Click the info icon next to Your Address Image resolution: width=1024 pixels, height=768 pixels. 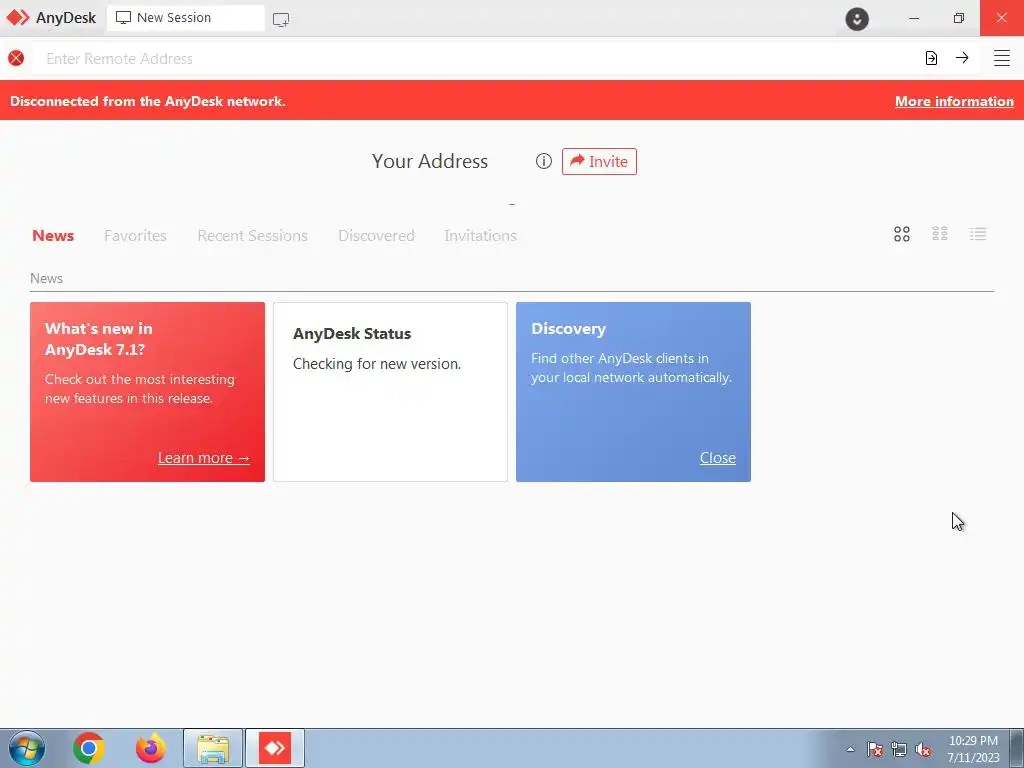(x=543, y=161)
